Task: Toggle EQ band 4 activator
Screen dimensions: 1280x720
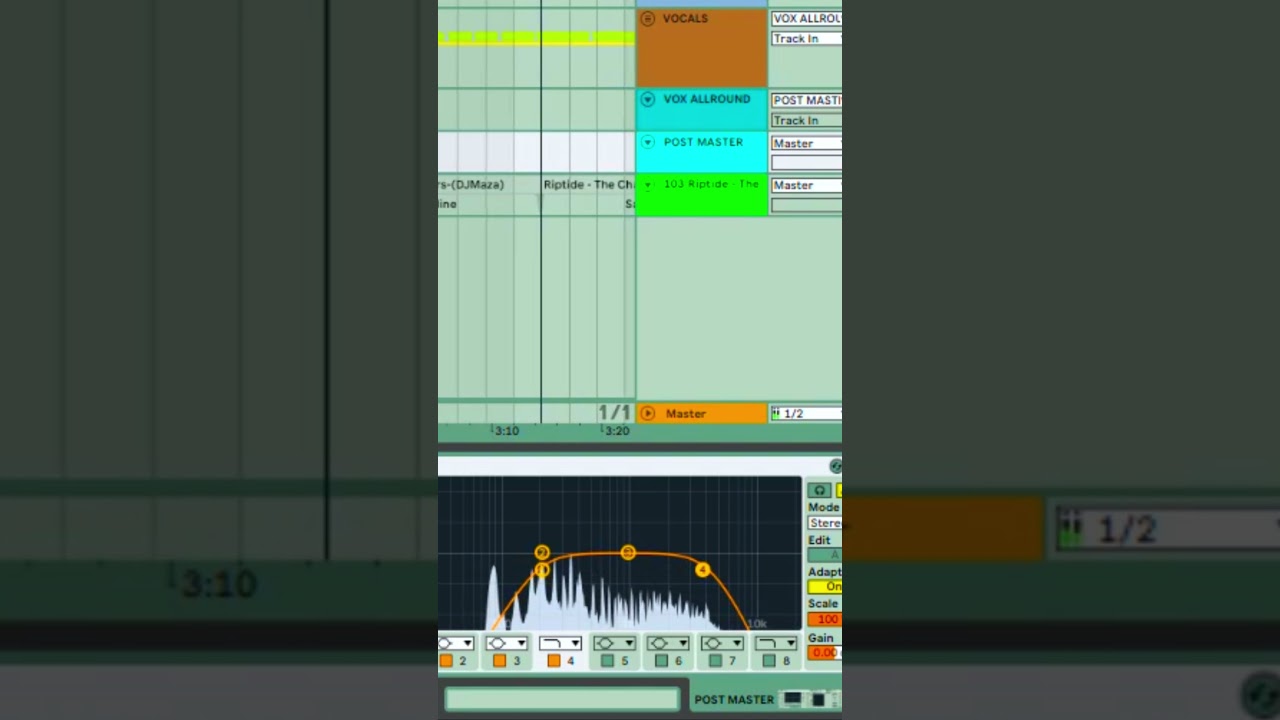Action: 553,661
